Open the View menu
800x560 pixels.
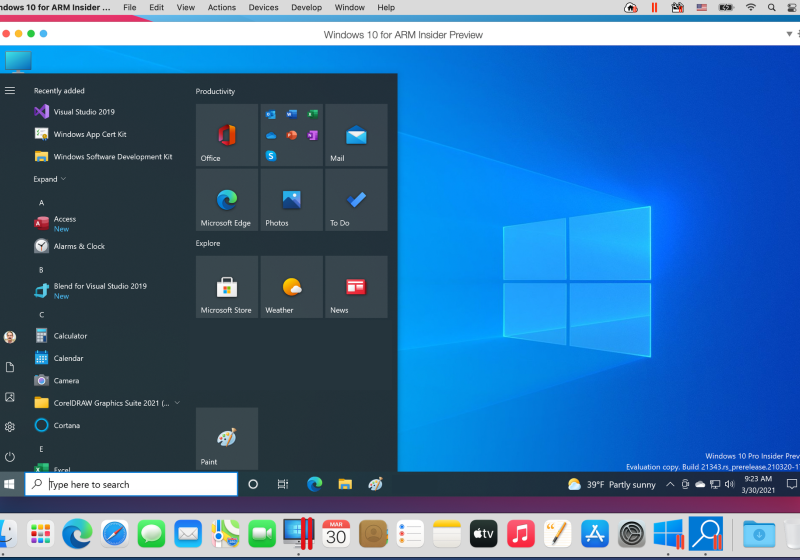(x=186, y=7)
